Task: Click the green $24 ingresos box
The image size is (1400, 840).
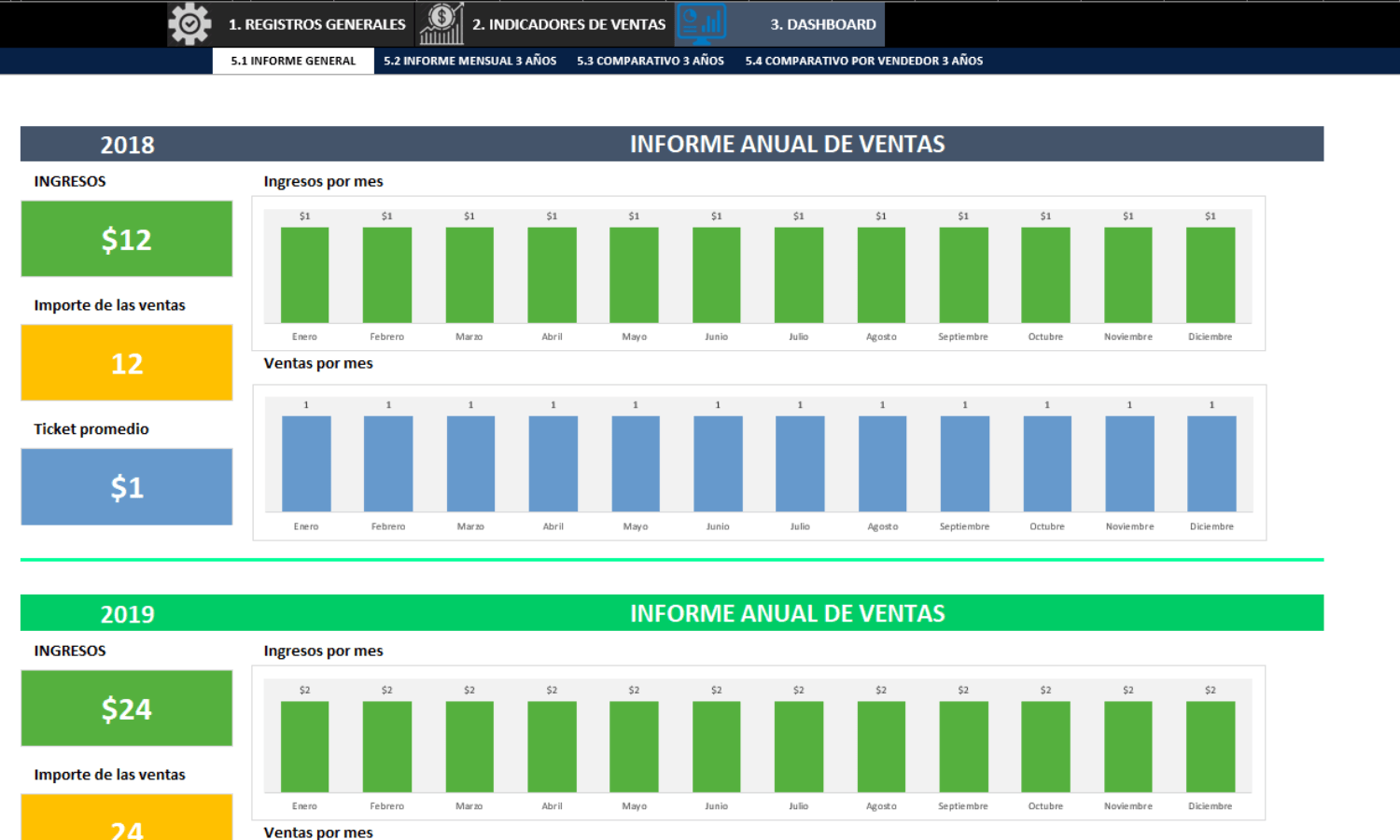Action: pyautogui.click(x=127, y=708)
